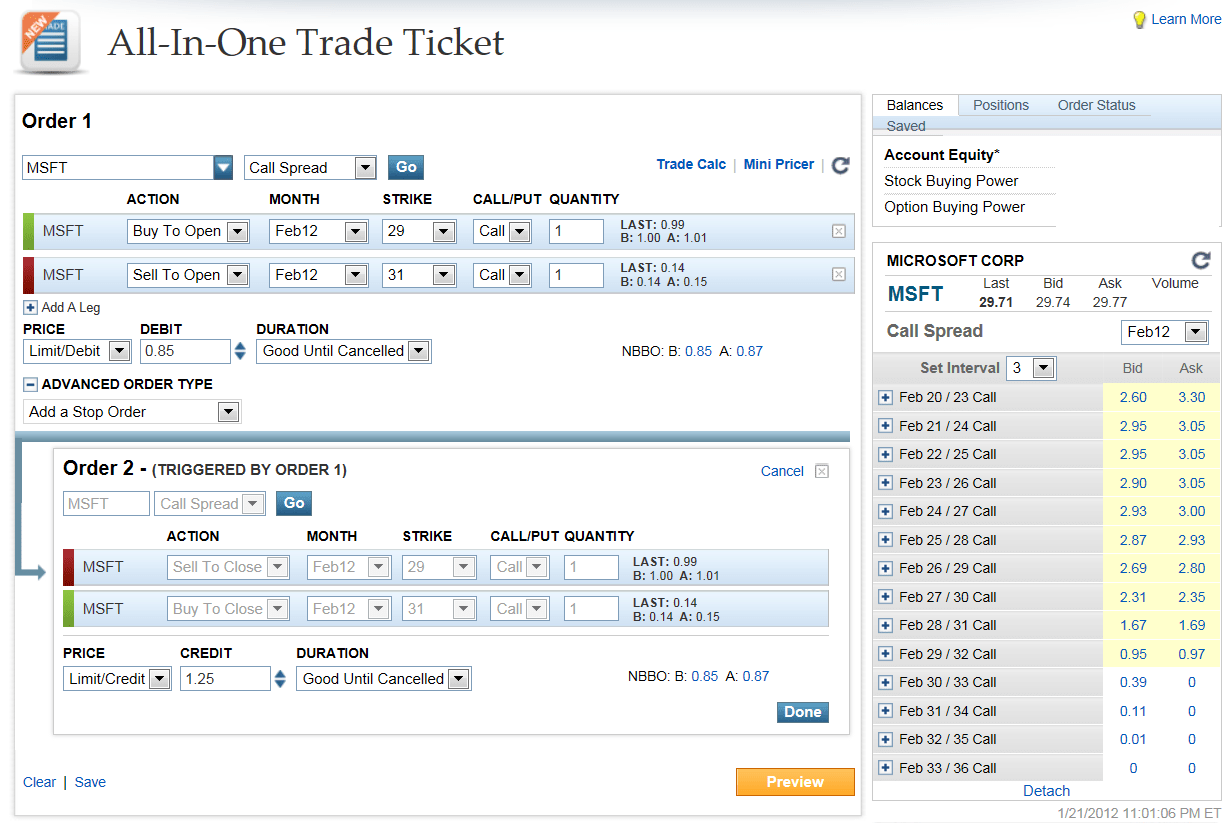This screenshot has height=823, width=1232.
Task: Expand Feb 31 / 34 Call row
Action: (x=885, y=711)
